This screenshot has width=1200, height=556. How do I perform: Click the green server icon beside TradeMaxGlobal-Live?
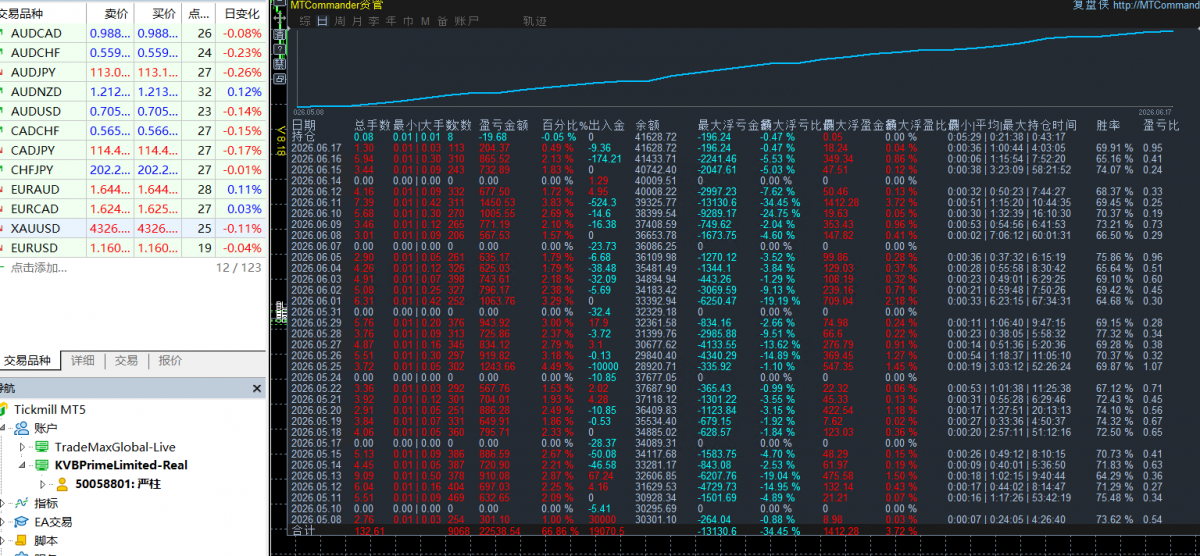(x=41, y=446)
